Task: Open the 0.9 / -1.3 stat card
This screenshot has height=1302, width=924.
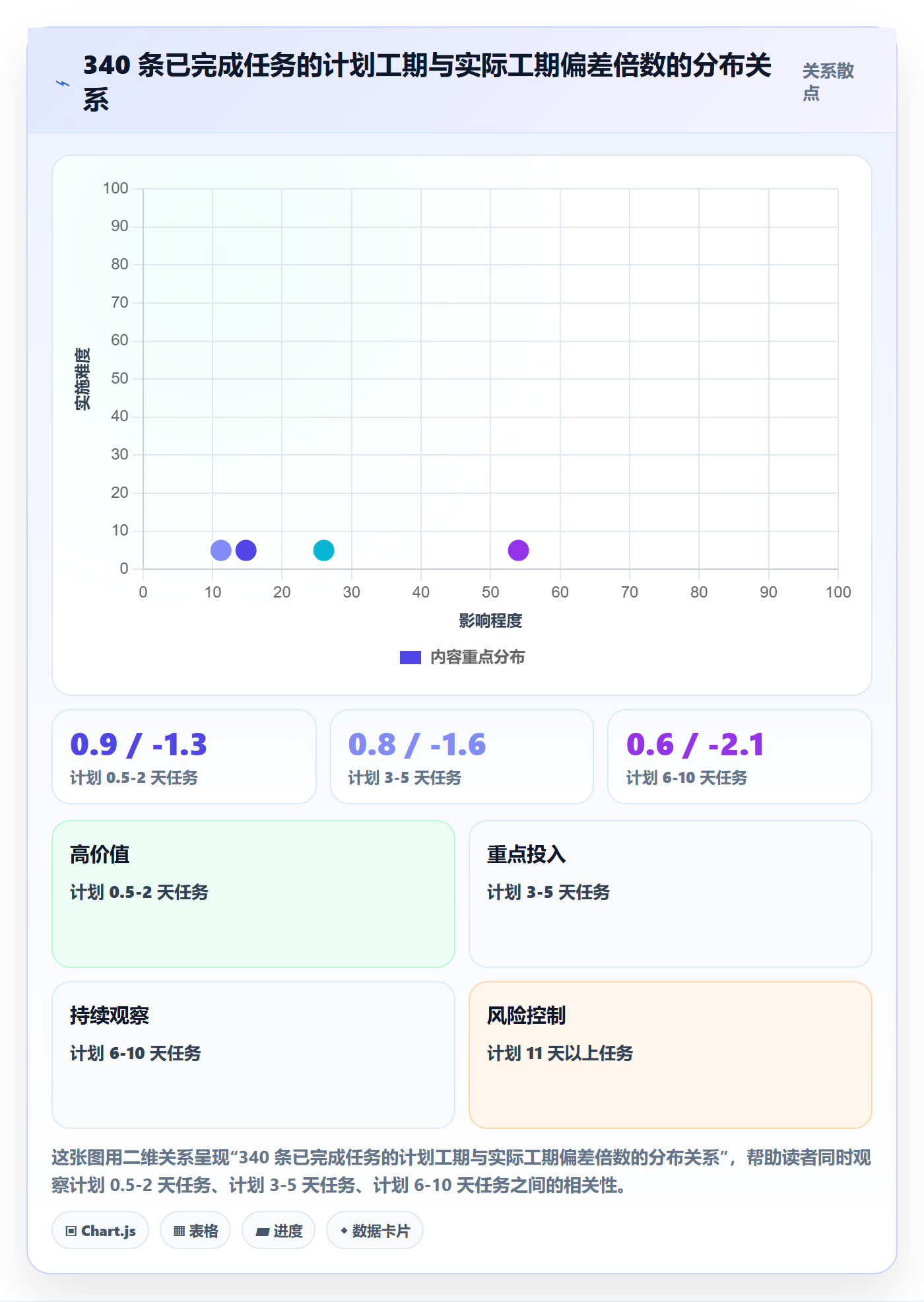Action: pyautogui.click(x=184, y=757)
